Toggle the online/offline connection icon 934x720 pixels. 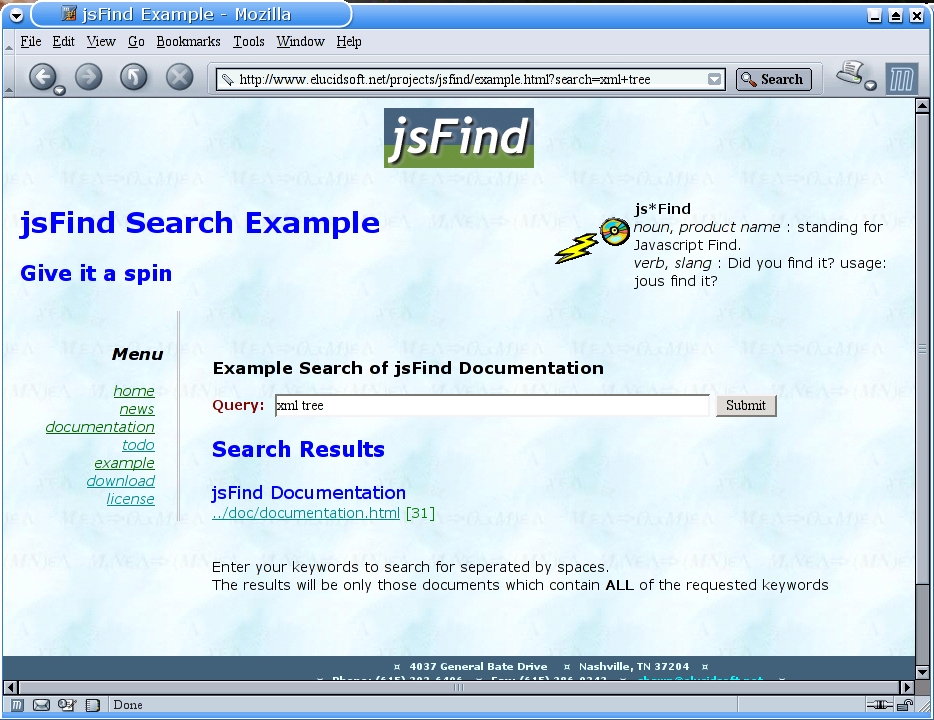pyautogui.click(x=879, y=705)
